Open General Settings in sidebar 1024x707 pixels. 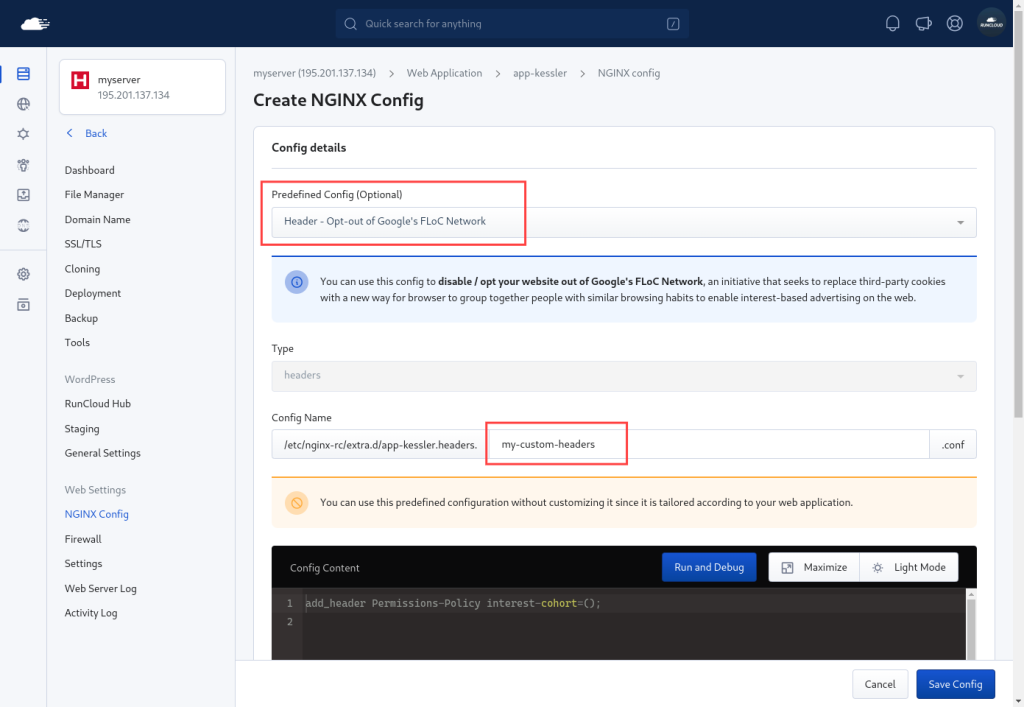pos(103,453)
